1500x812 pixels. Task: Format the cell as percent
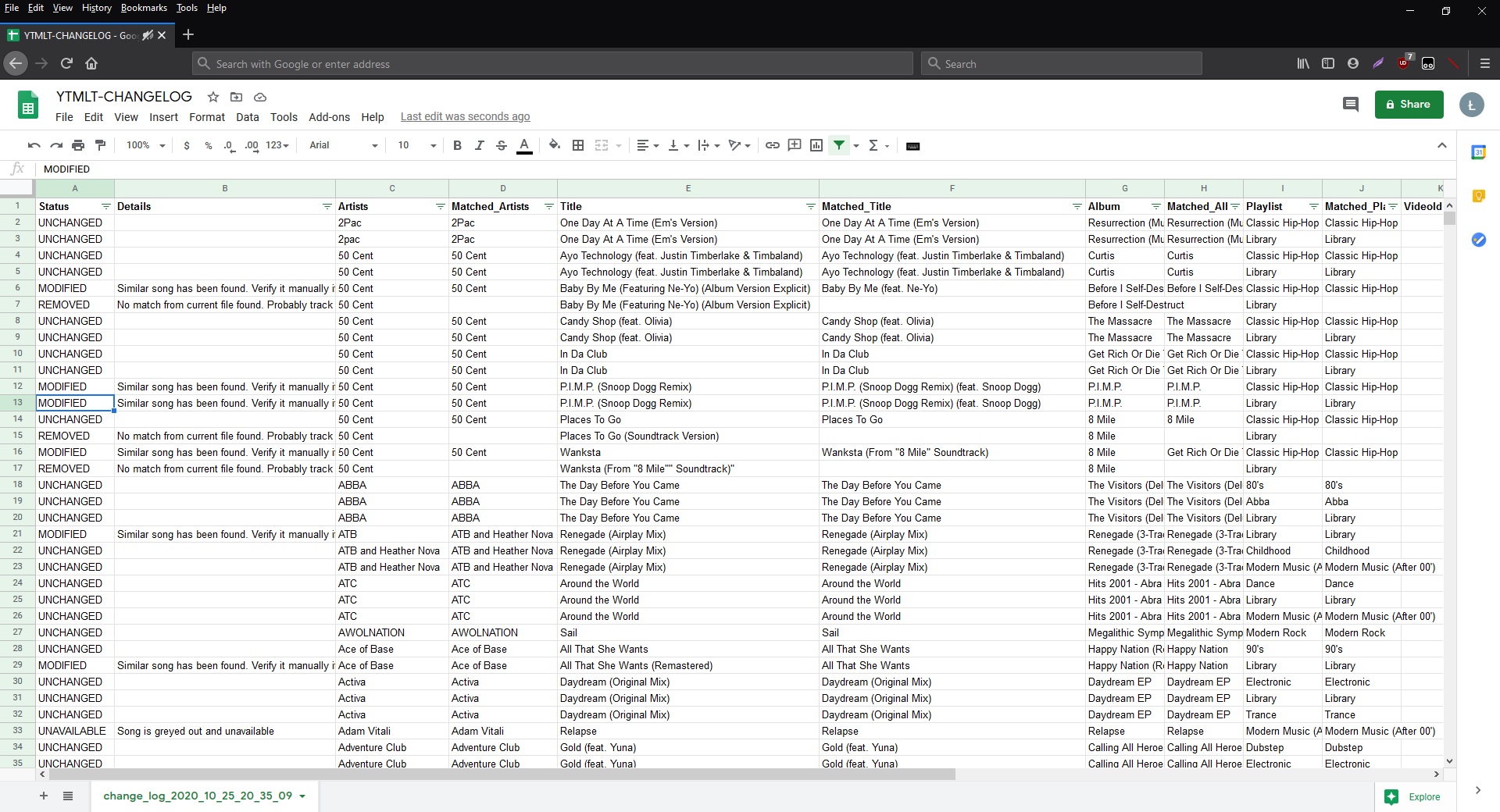pyautogui.click(x=208, y=145)
